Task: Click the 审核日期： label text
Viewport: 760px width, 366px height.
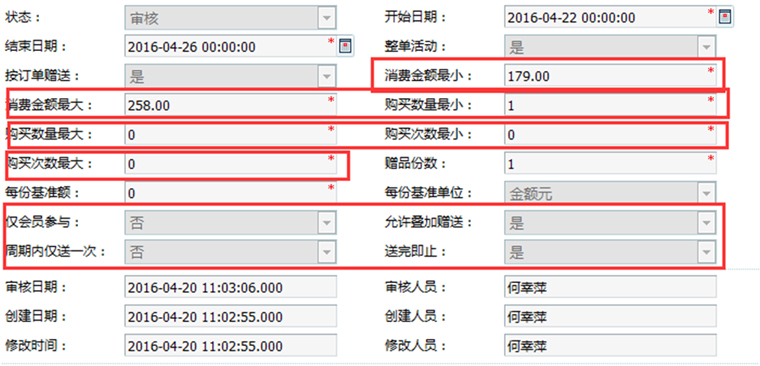Action: pos(35,286)
